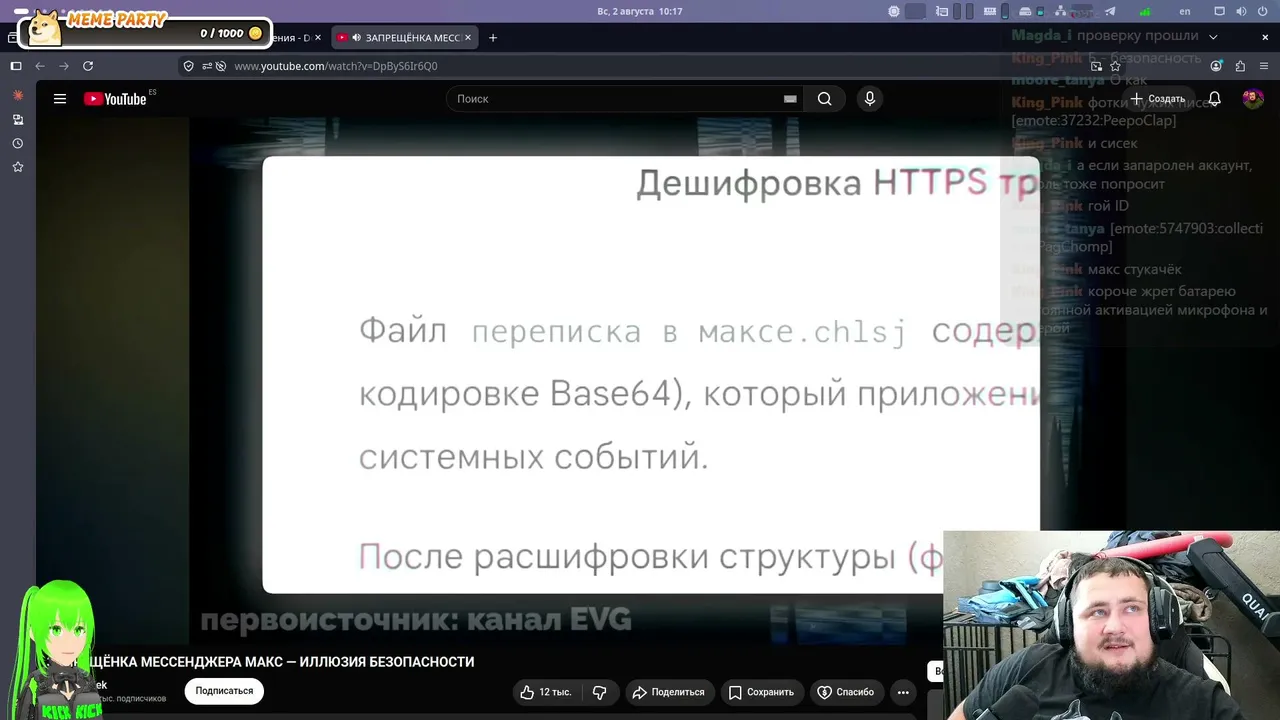1280x720 pixels.
Task: Go forward in browser history
Action: coord(64,66)
